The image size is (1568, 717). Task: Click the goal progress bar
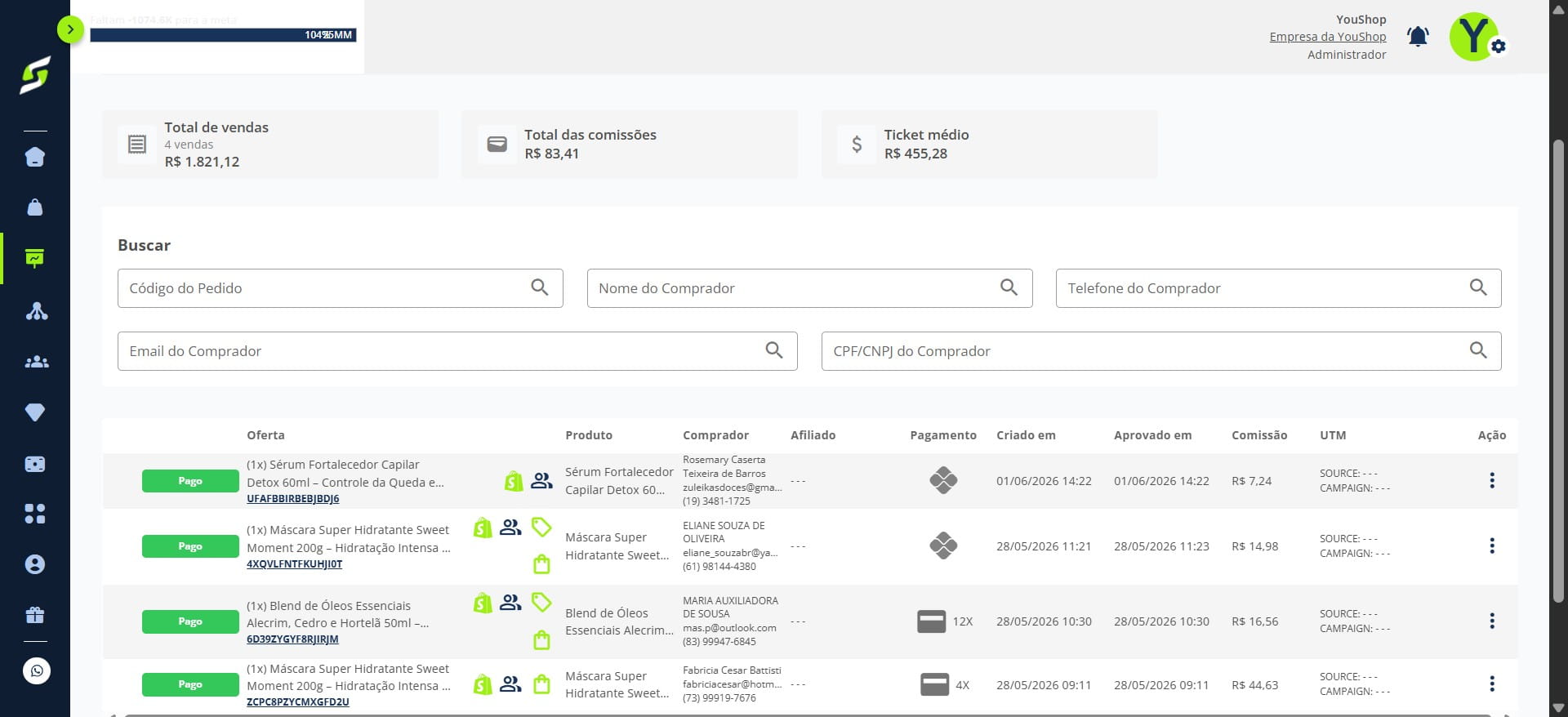[223, 35]
